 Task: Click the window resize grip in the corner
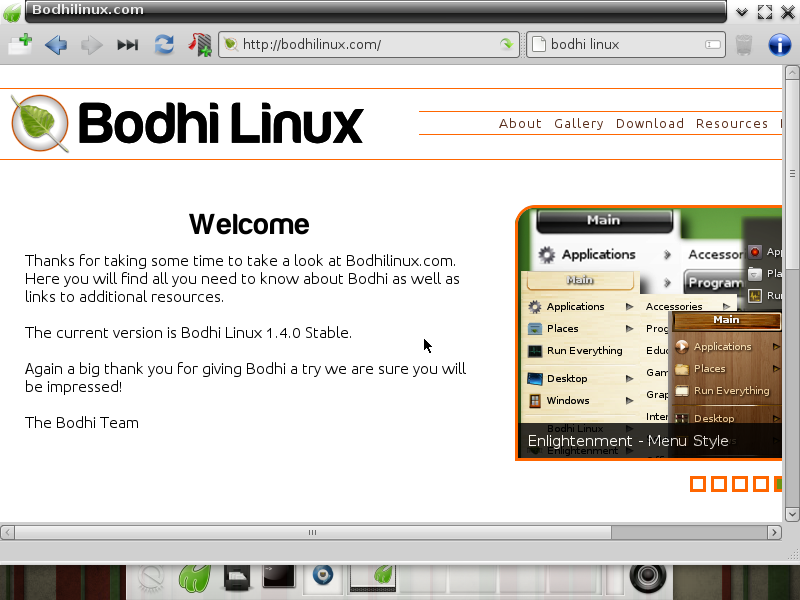pyautogui.click(x=793, y=554)
